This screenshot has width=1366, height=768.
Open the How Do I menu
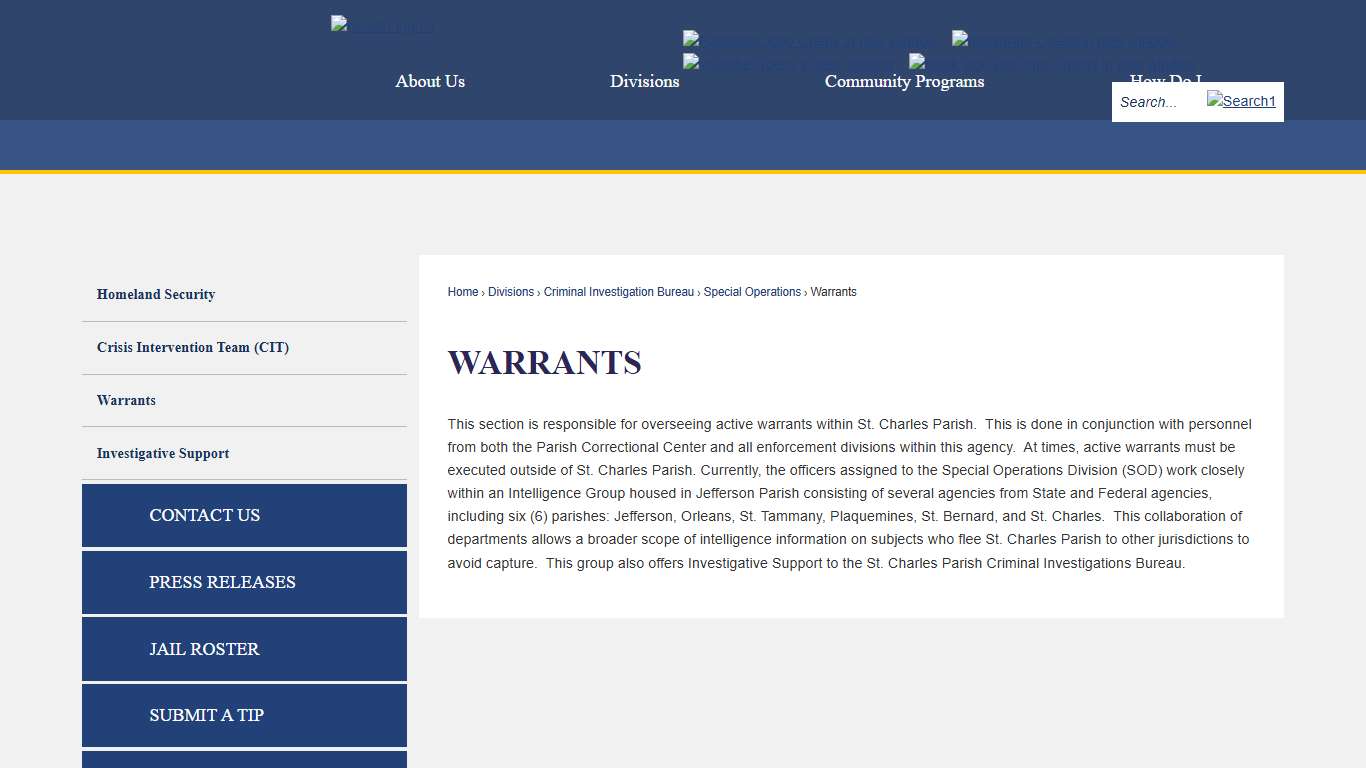(x=1164, y=82)
